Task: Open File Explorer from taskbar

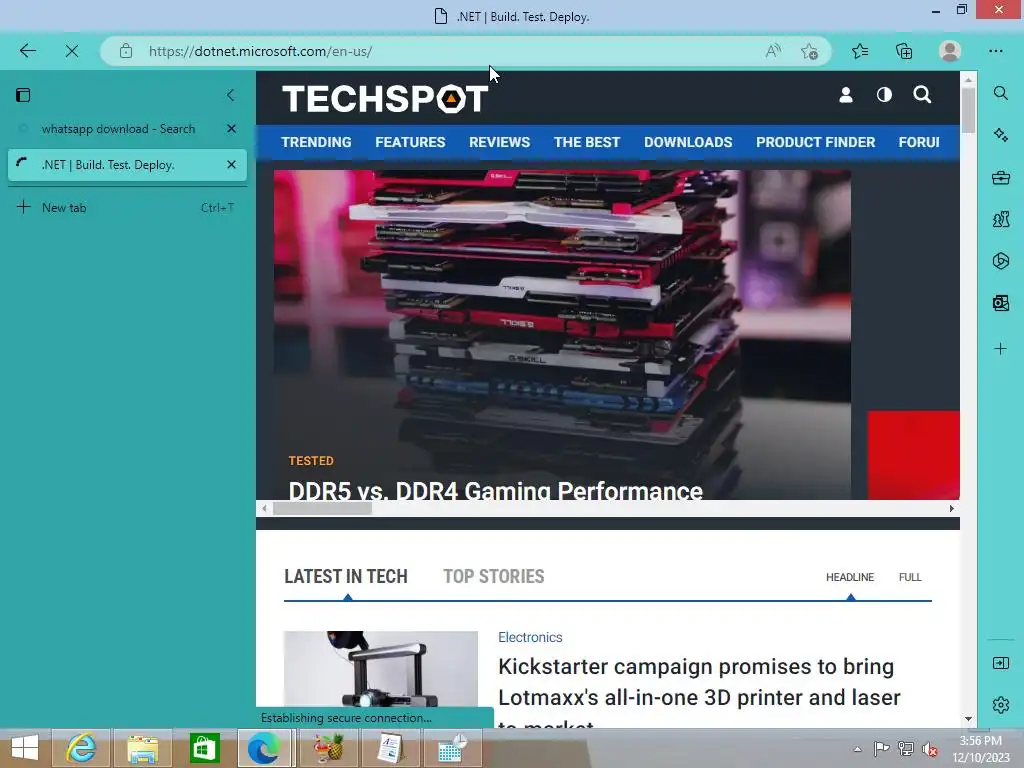Action: [x=142, y=748]
